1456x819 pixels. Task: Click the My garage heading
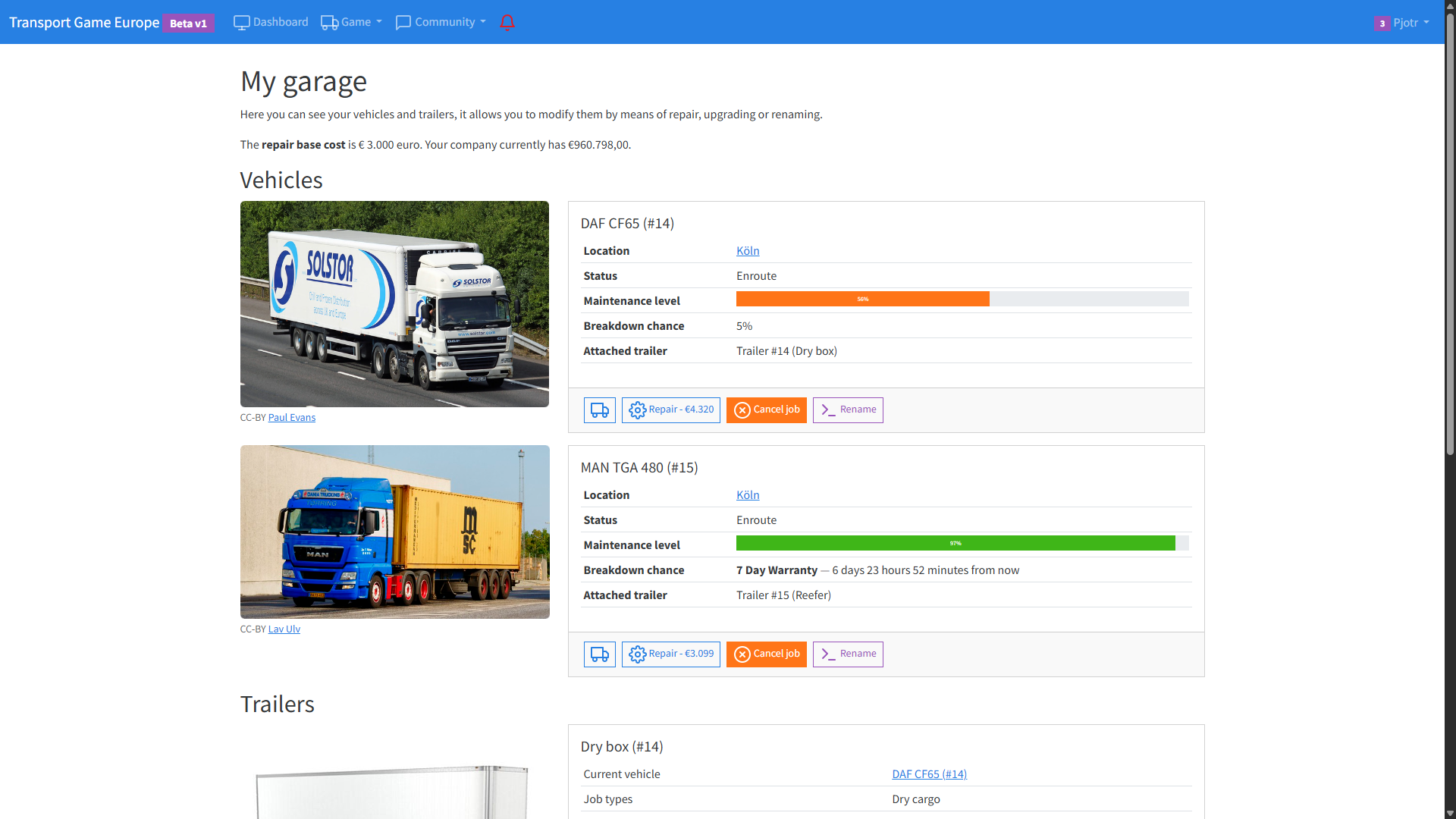click(x=303, y=81)
